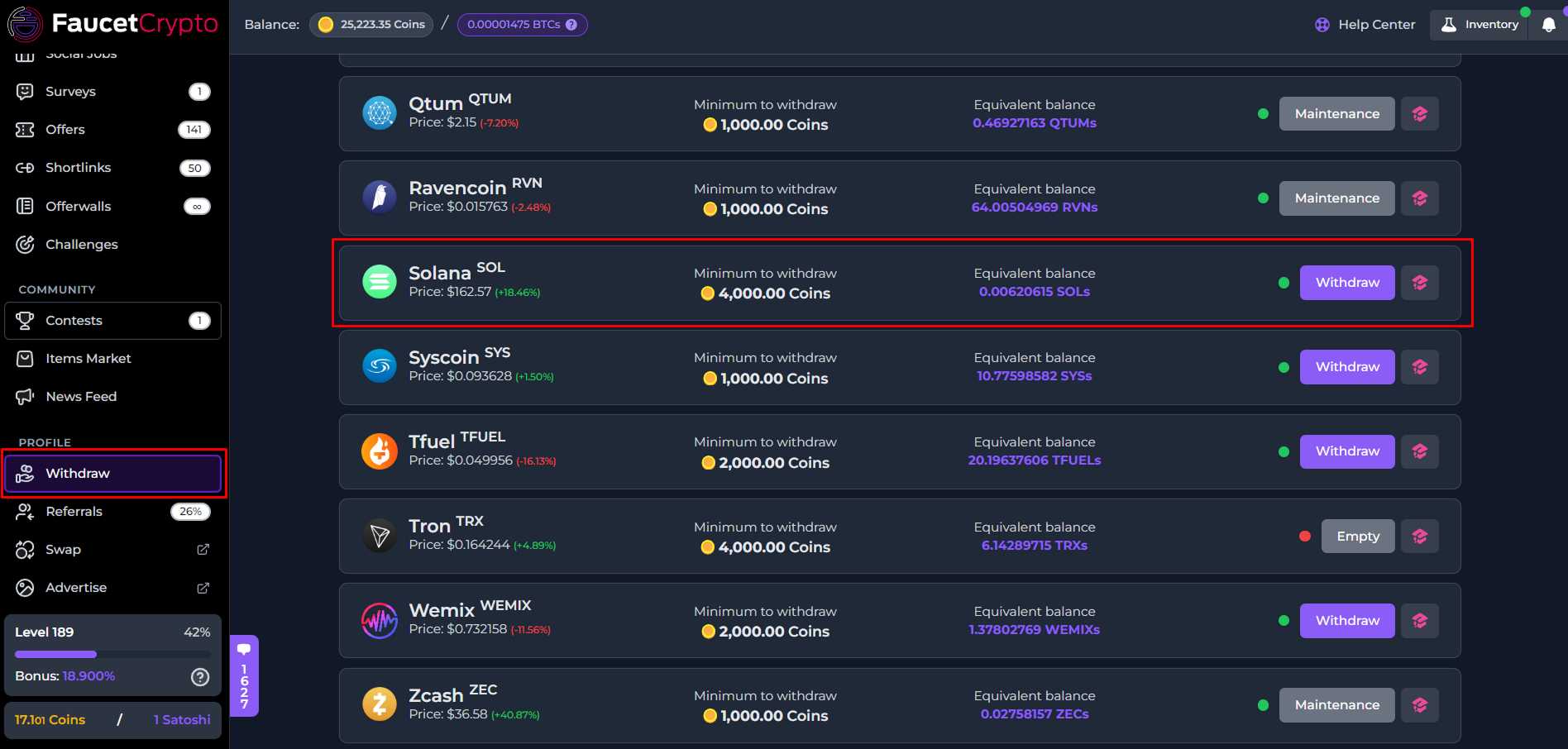Click the News Feed megaphone icon
The width and height of the screenshot is (1568, 749).
[x=25, y=397]
